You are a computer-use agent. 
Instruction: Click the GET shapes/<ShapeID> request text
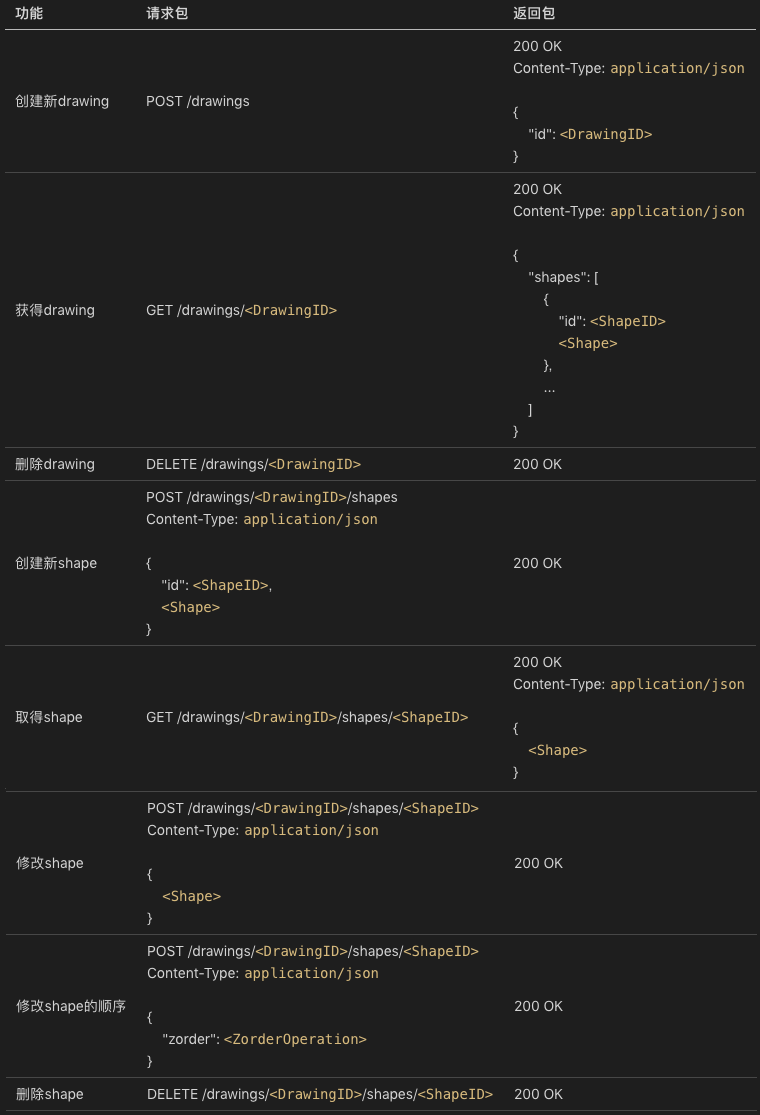click(x=307, y=717)
